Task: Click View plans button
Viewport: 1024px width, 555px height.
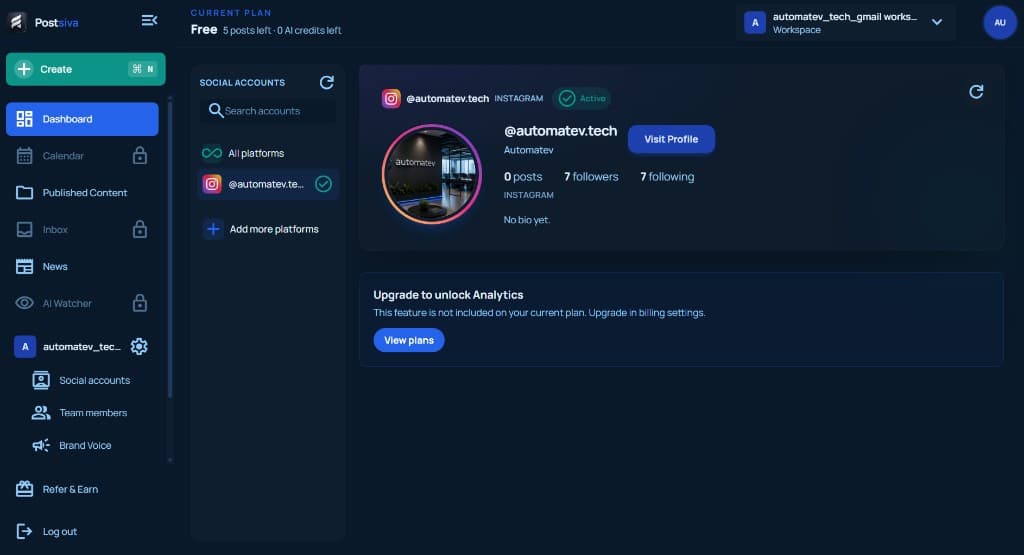Action: [409, 340]
